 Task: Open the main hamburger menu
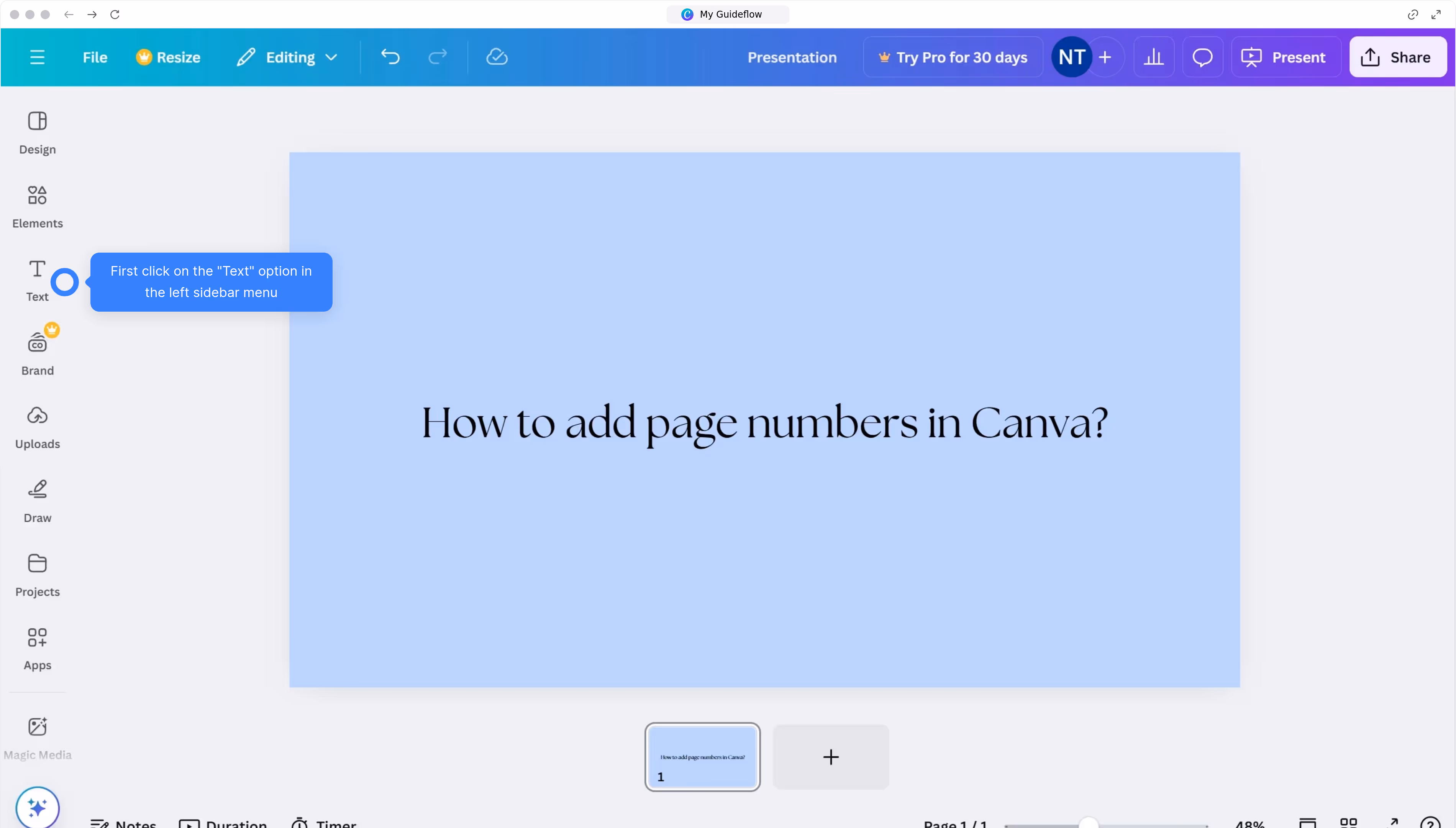(x=38, y=57)
